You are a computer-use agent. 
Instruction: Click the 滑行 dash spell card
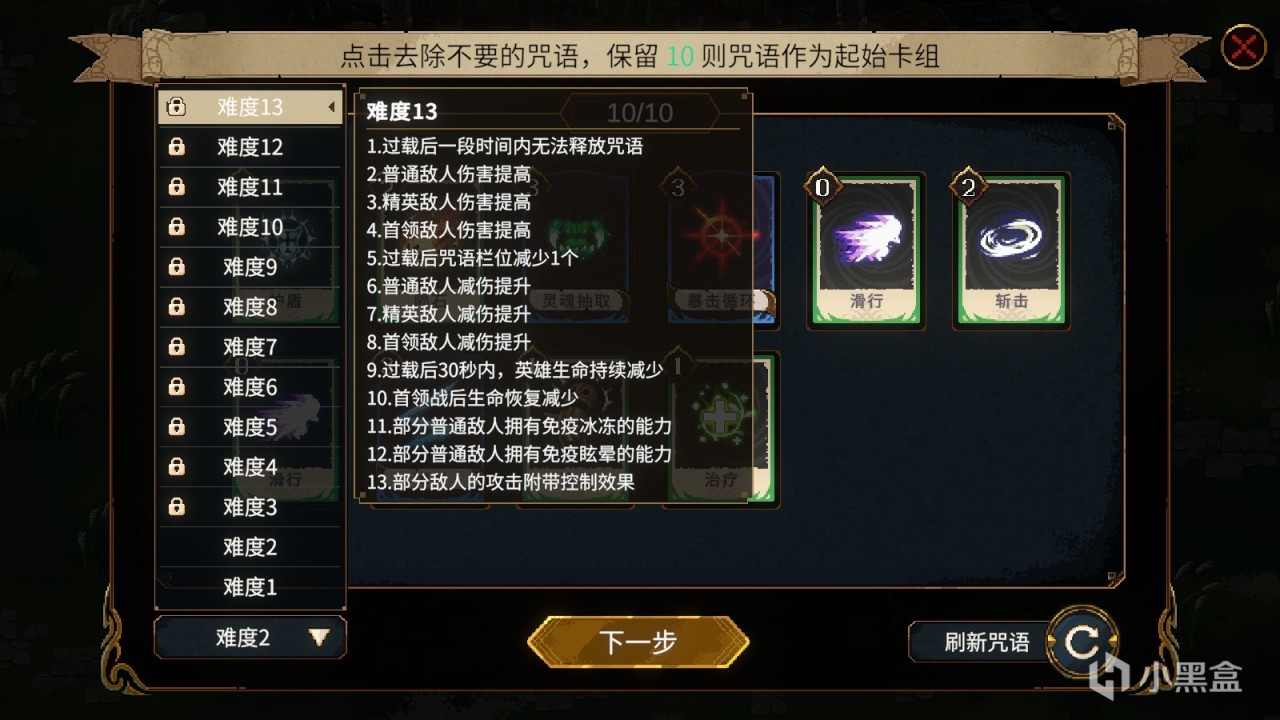click(866, 250)
